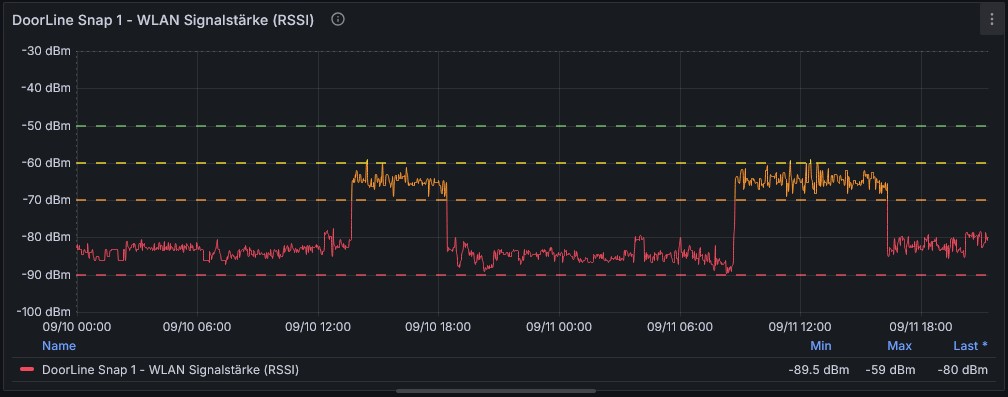Viewport: 1008px width, 397px height.
Task: Click the 09/11 00:00 time axis label
Action: pyautogui.click(x=559, y=326)
